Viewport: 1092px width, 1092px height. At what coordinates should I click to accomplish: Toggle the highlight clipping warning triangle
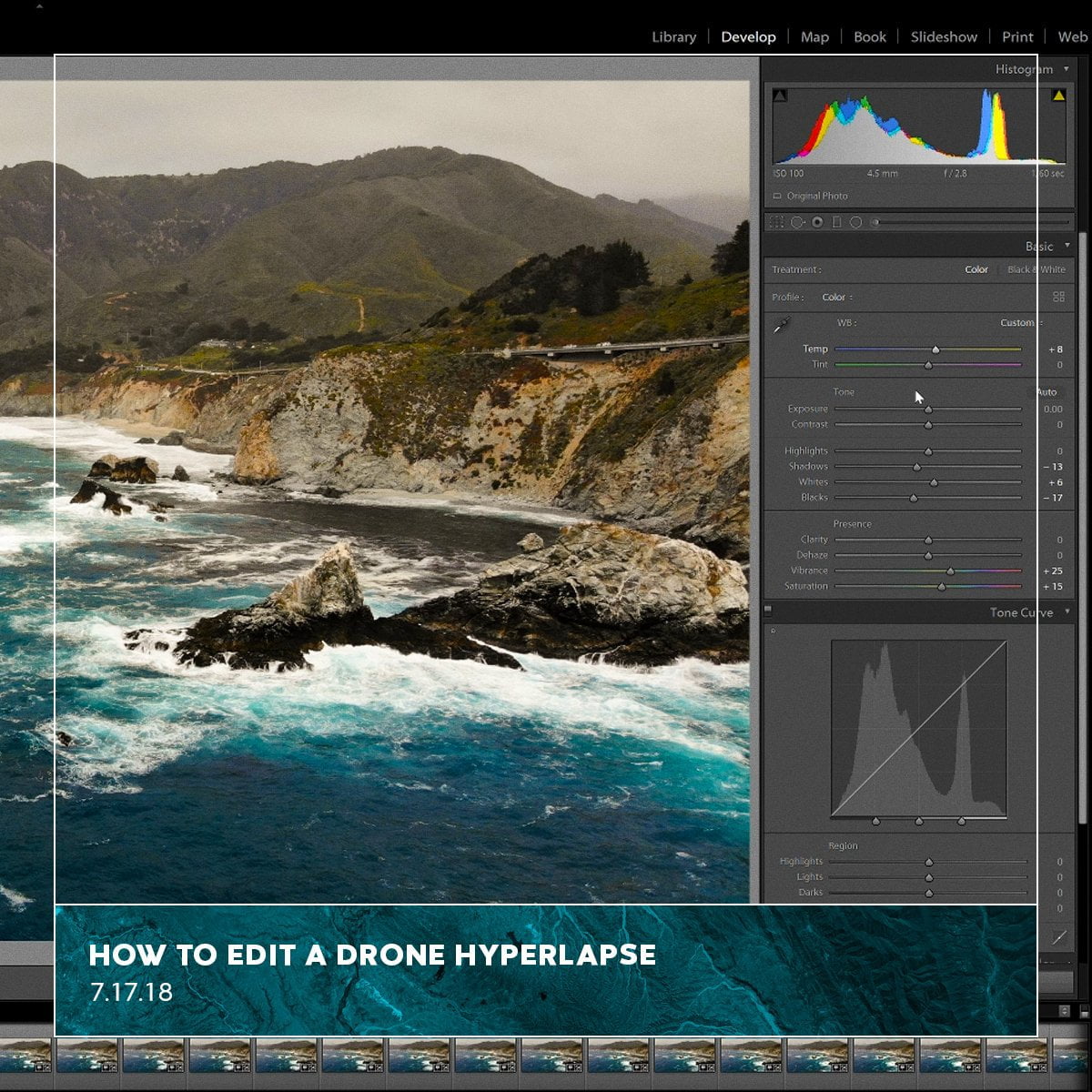point(1057,93)
